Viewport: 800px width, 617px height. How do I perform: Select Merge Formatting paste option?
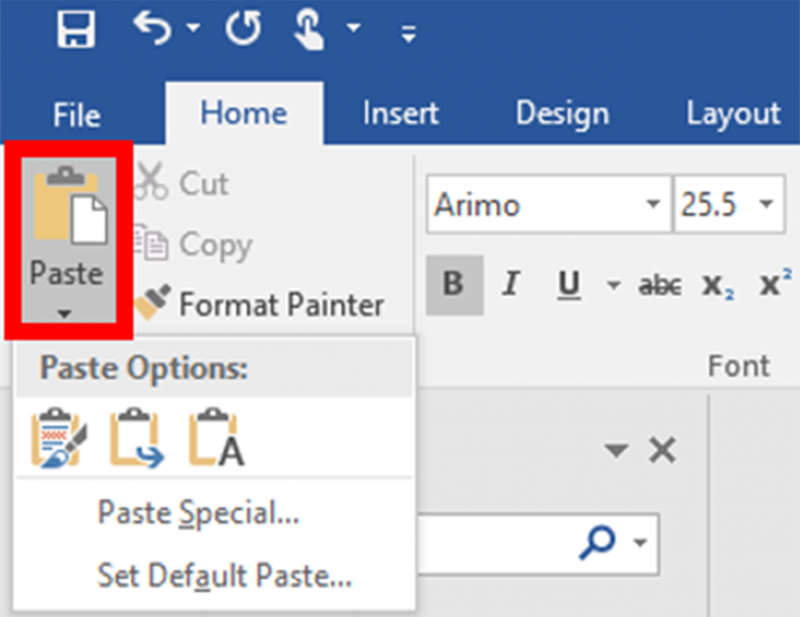(135, 439)
